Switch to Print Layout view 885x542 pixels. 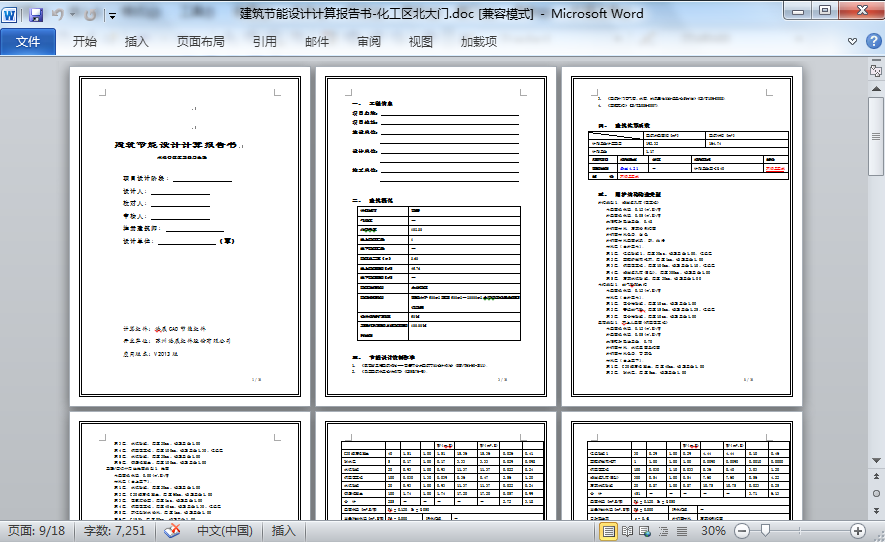608,531
